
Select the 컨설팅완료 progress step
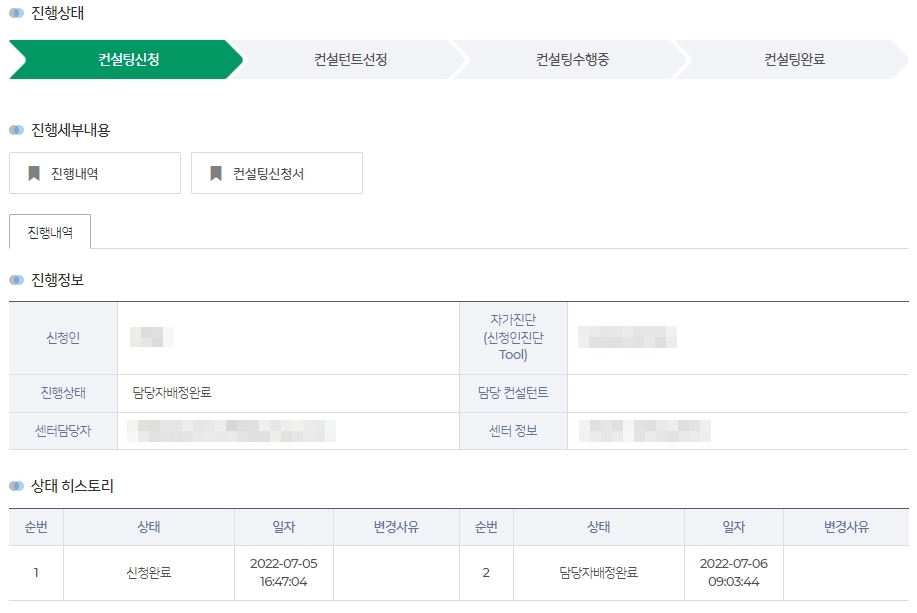point(794,59)
